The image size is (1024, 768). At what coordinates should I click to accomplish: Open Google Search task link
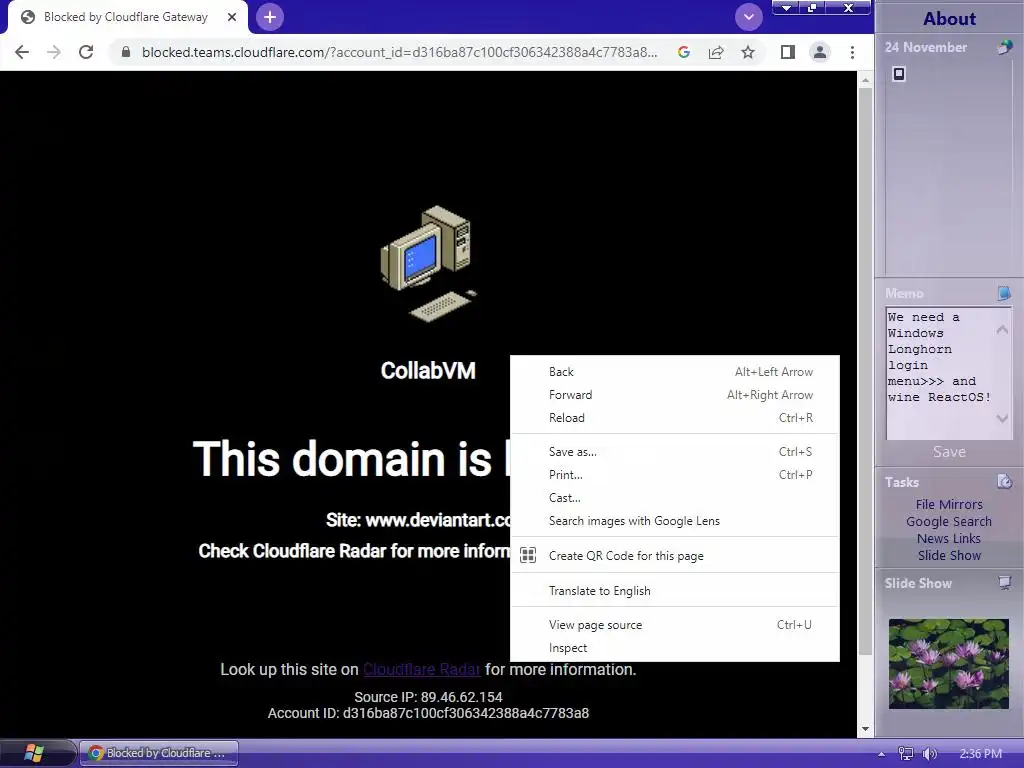tap(949, 521)
